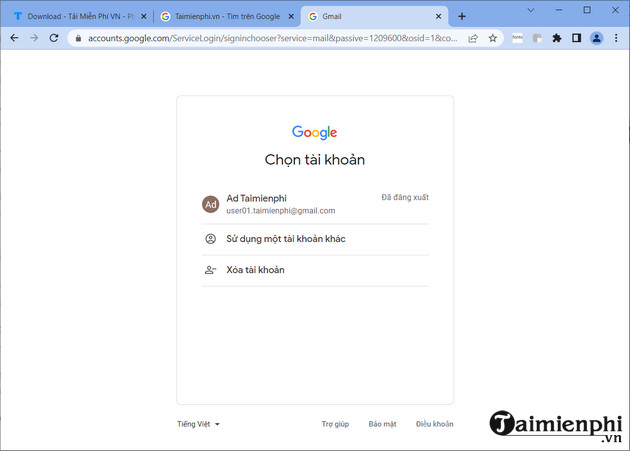Go back to the previous page
The image size is (630, 451).
[x=14, y=38]
